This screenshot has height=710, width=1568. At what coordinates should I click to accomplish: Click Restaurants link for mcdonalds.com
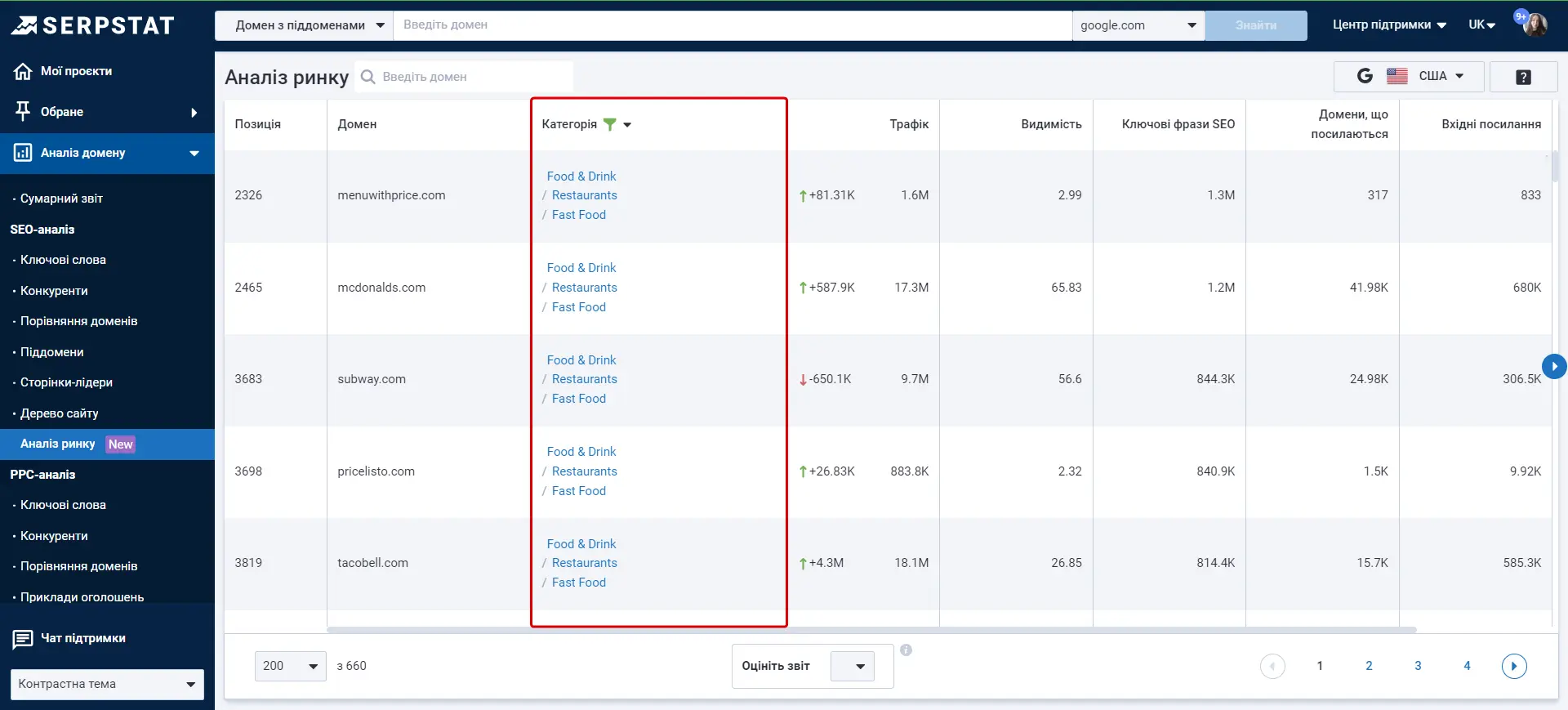(x=585, y=288)
